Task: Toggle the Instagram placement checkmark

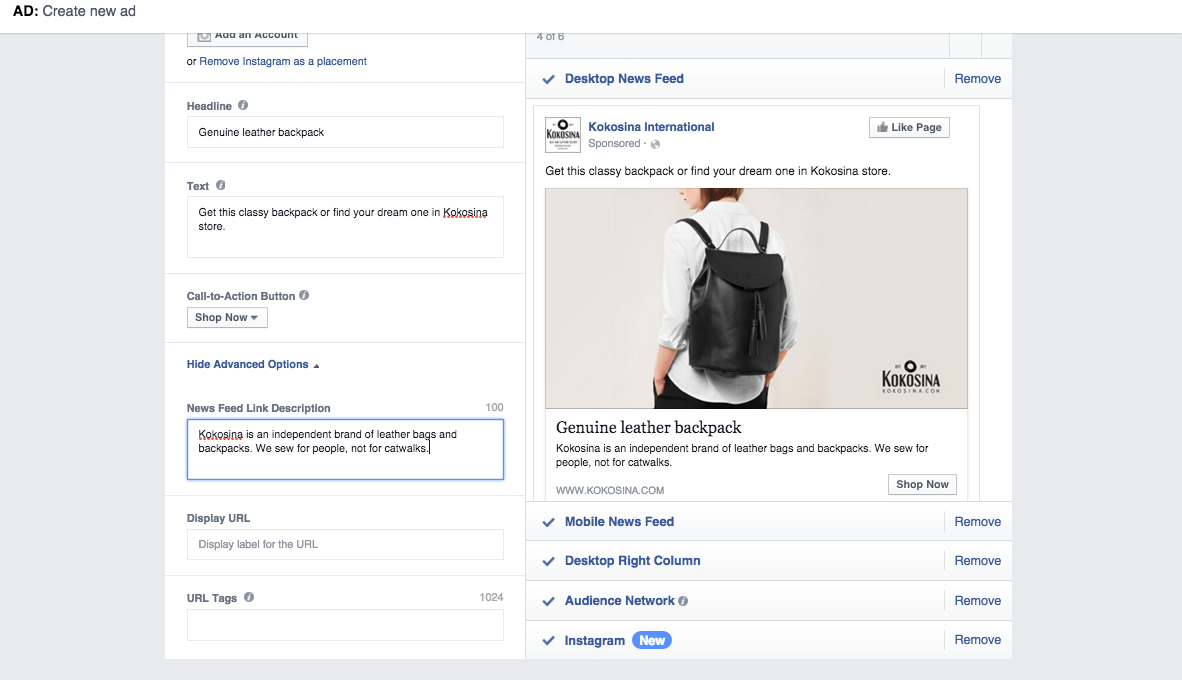Action: (x=549, y=641)
